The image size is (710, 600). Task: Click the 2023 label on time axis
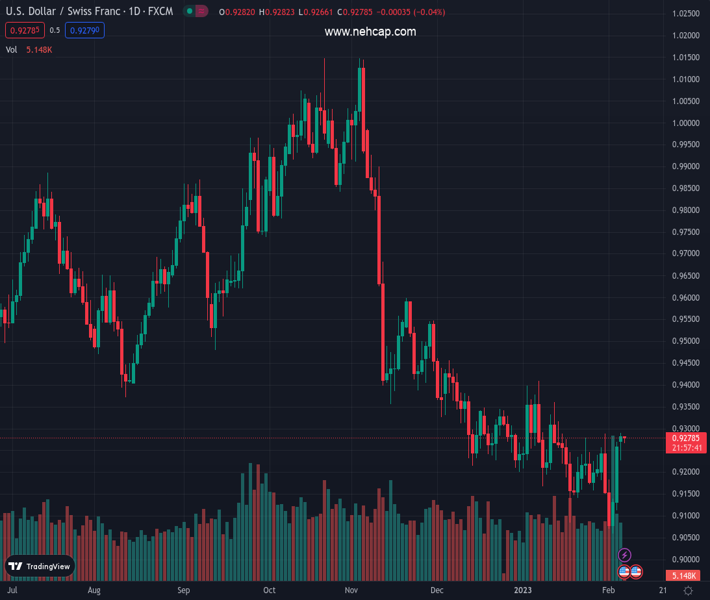point(523,591)
